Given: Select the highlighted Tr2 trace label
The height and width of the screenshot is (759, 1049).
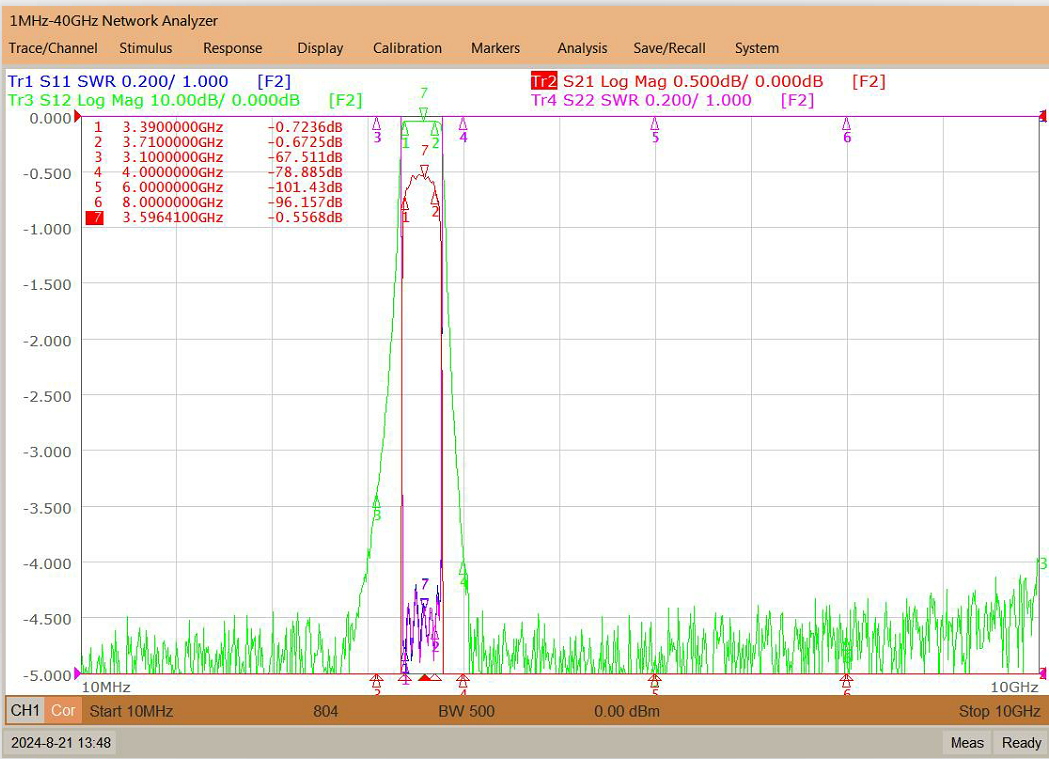Looking at the screenshot, I should pyautogui.click(x=544, y=82).
